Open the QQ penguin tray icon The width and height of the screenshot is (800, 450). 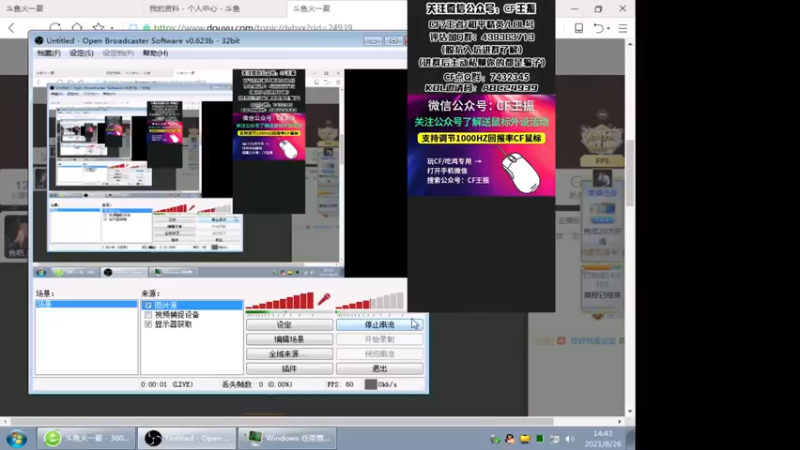point(510,439)
